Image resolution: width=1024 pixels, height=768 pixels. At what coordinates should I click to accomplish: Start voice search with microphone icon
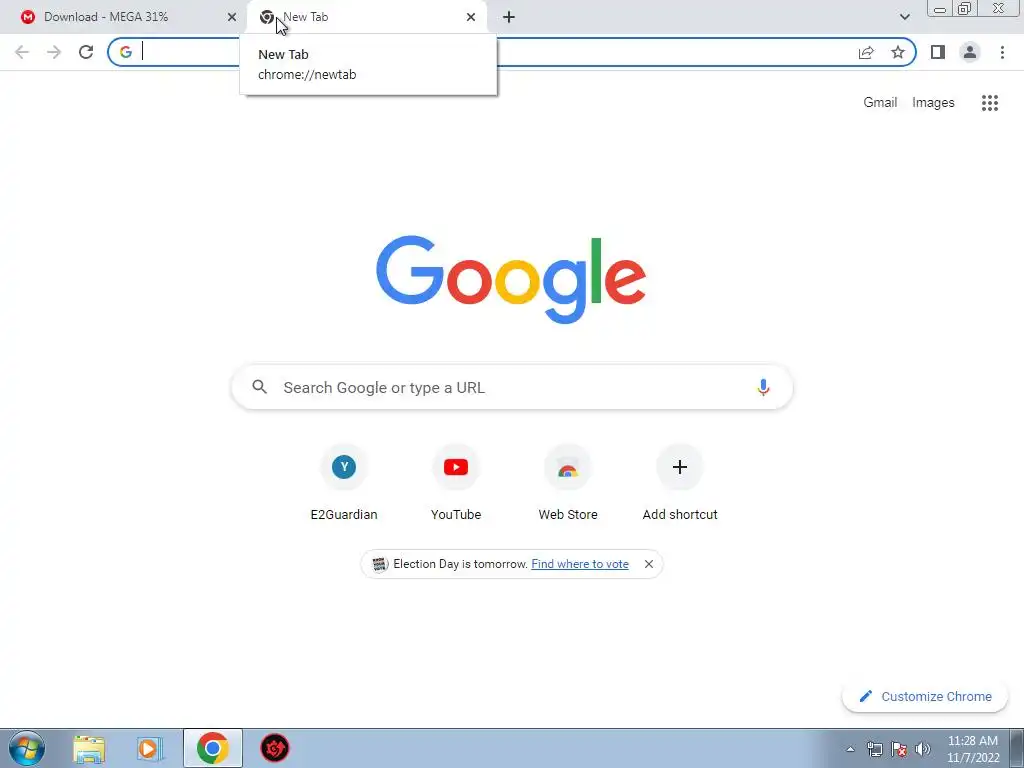tap(763, 387)
